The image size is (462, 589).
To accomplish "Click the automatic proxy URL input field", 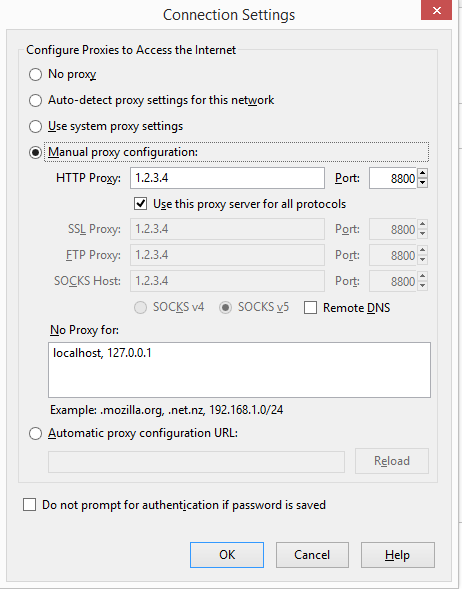I will 196,462.
